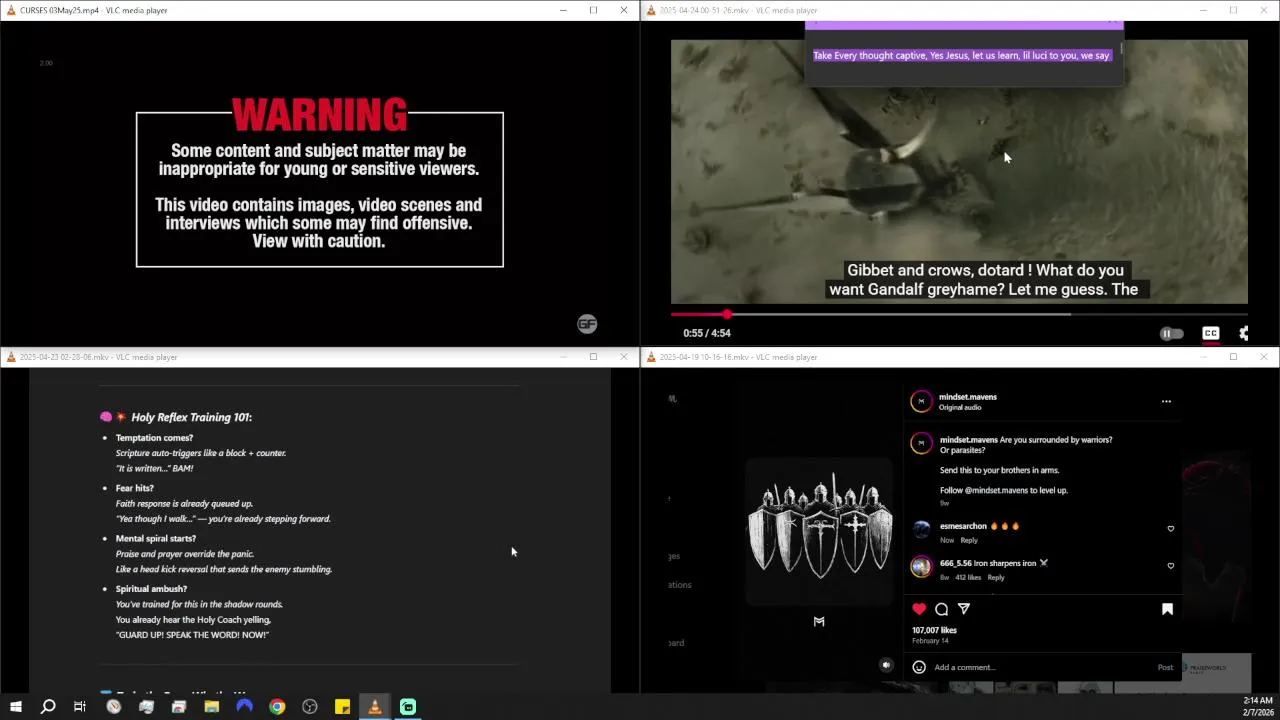Click the speaker mute icon on the reel
Screen dimensions: 1280x720
(x=886, y=665)
